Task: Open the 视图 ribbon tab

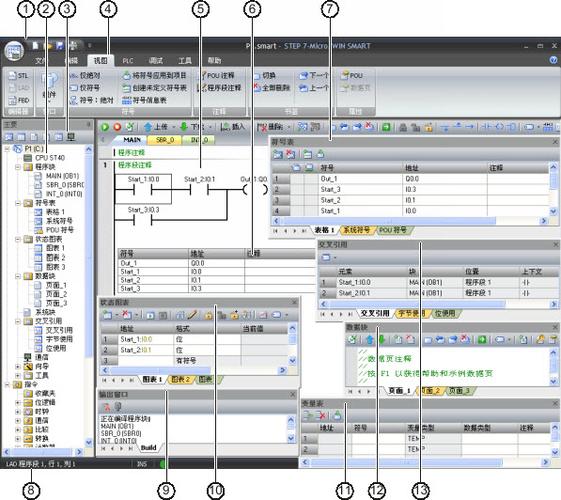Action: 101,60
